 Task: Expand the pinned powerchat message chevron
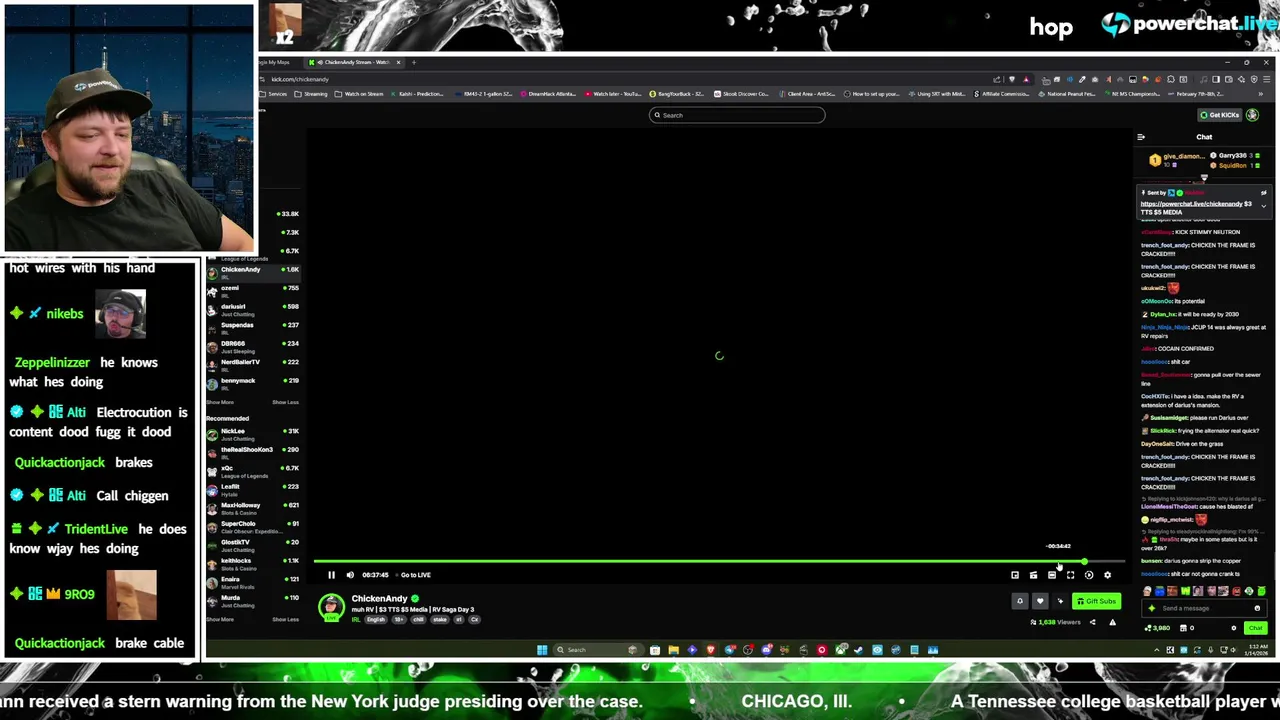pos(1263,206)
